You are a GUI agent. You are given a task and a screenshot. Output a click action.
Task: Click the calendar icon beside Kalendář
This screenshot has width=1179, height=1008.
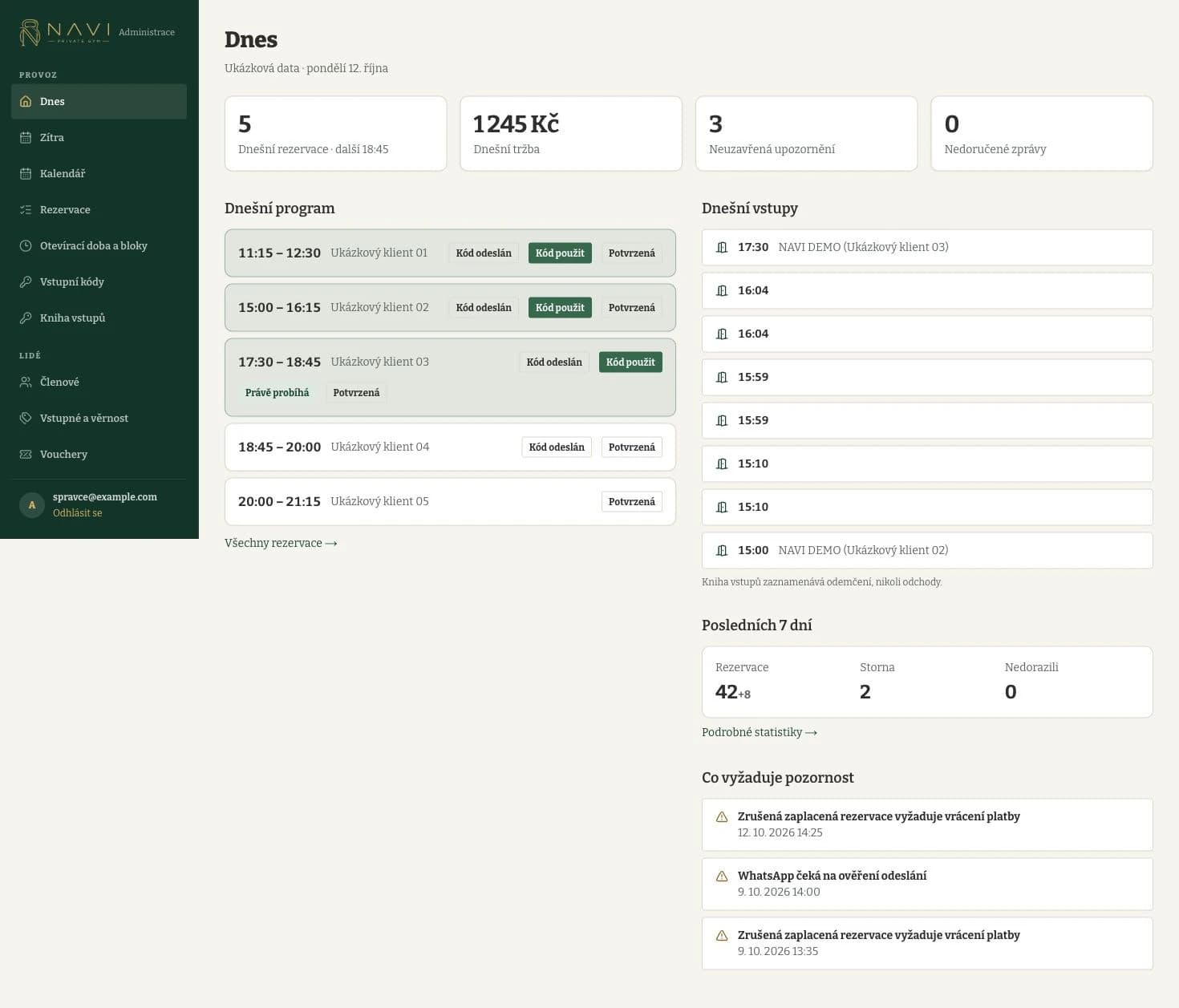26,174
